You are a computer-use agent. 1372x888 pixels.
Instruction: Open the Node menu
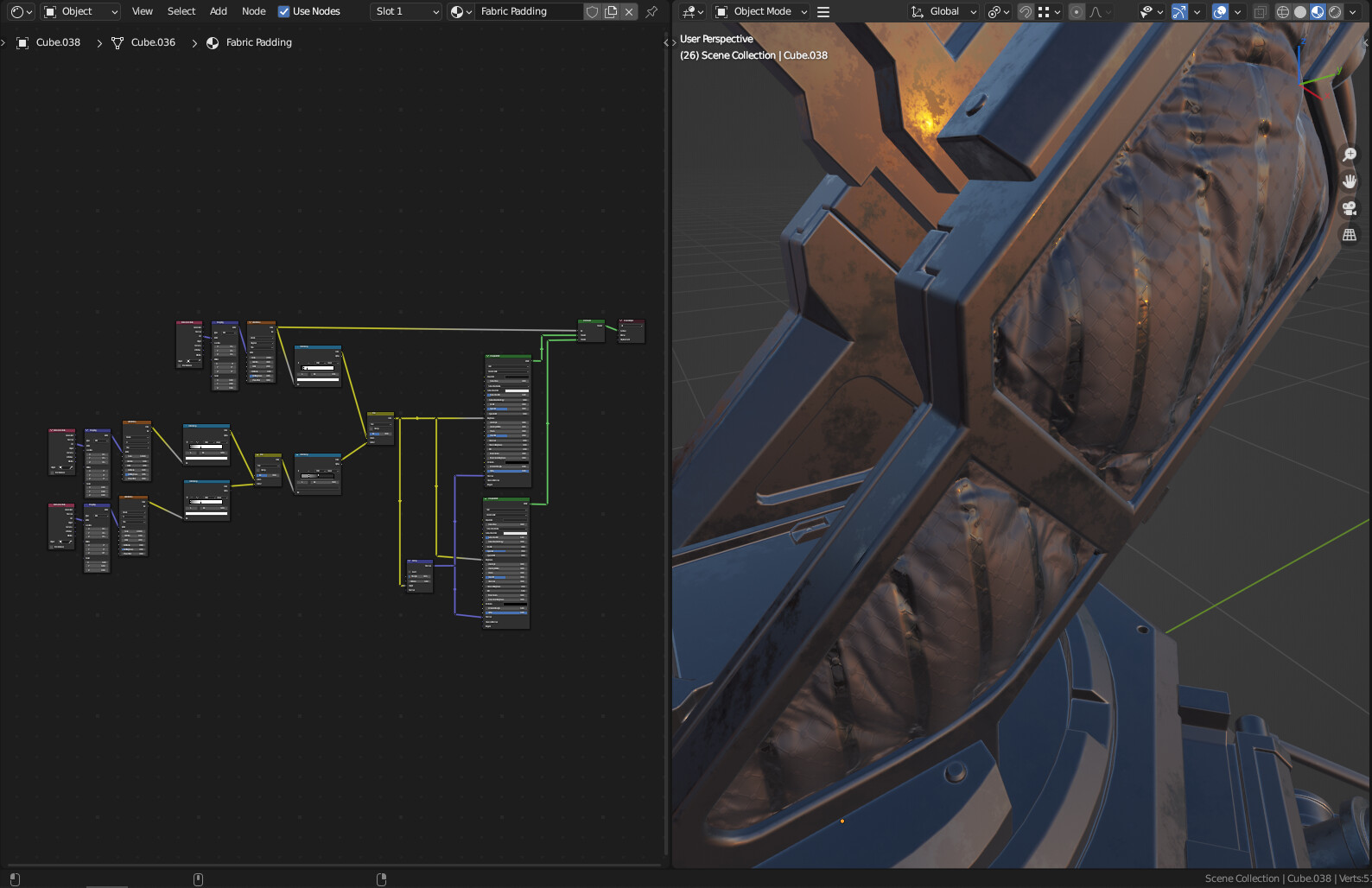(x=253, y=11)
